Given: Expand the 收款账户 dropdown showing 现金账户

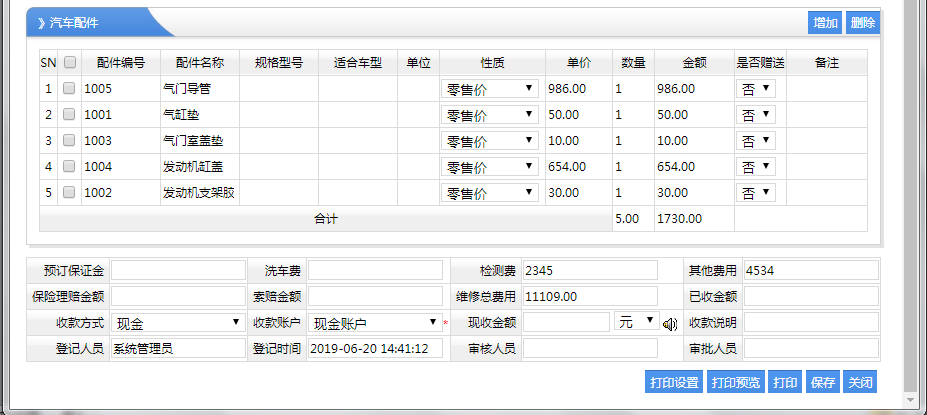Looking at the screenshot, I should (x=373, y=322).
